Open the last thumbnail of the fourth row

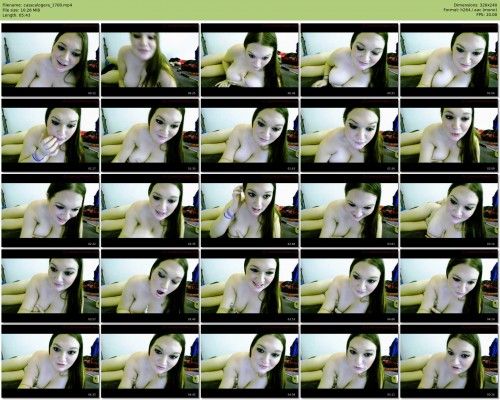pos(449,286)
